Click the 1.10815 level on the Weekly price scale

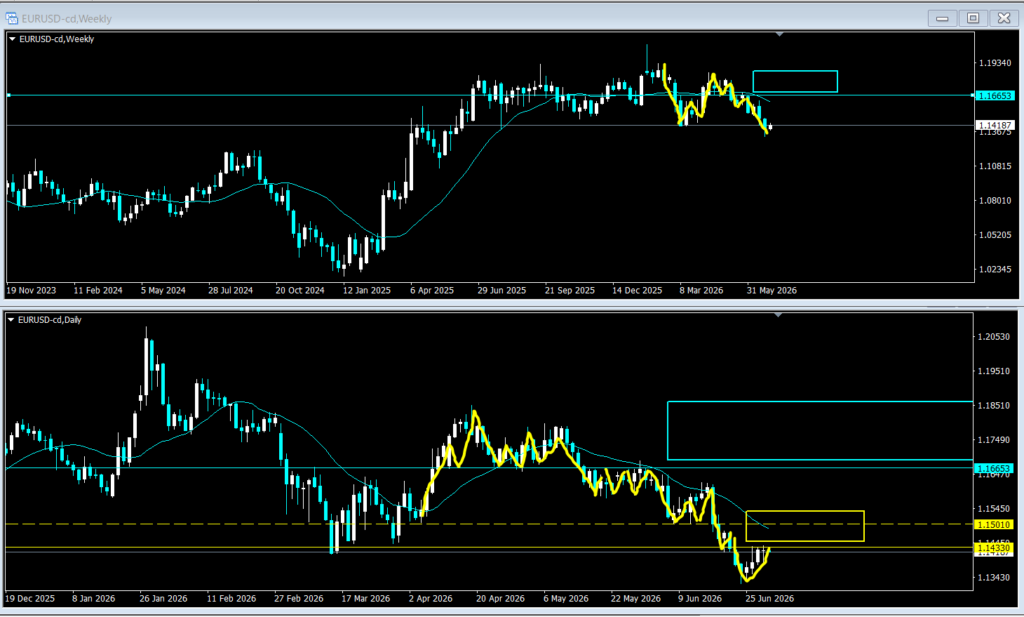pyautogui.click(x=995, y=166)
